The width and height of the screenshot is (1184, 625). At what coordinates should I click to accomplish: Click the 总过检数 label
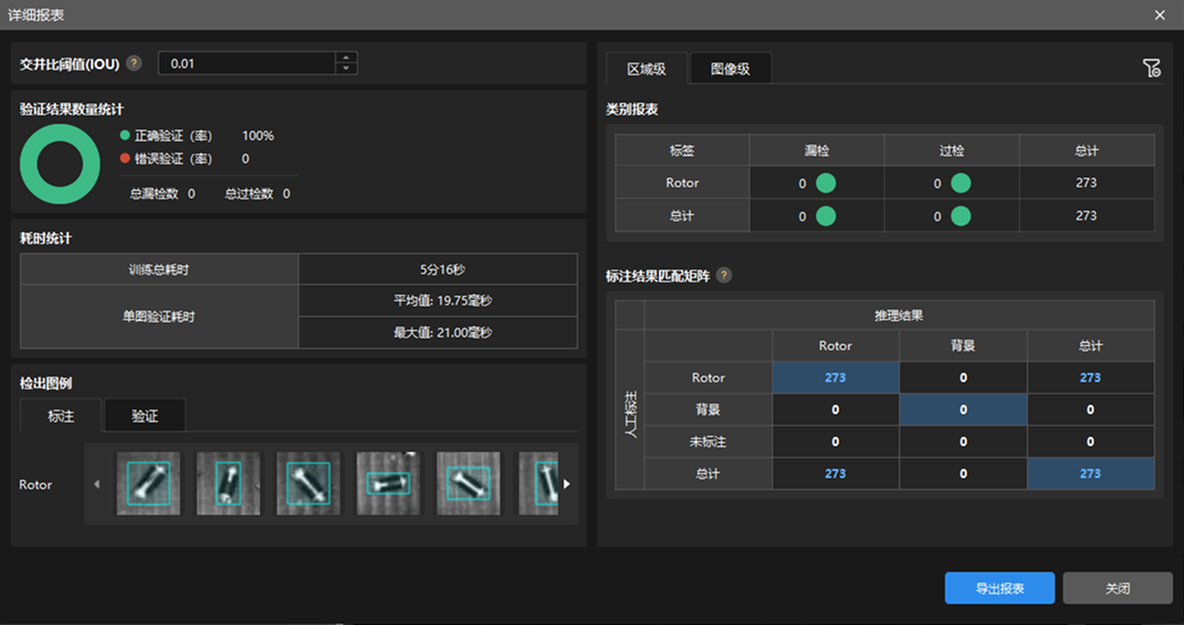point(249,194)
